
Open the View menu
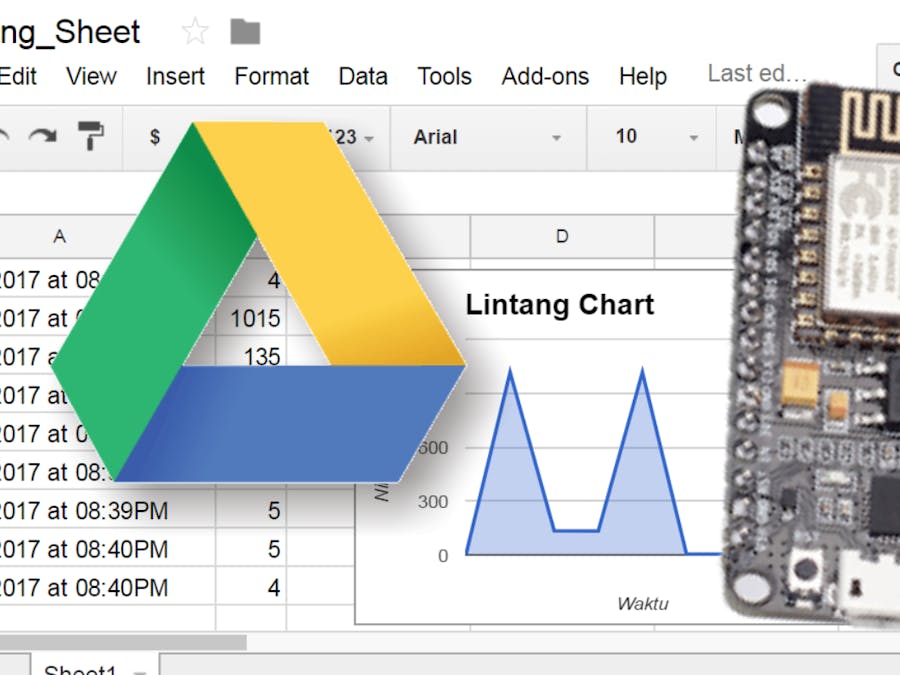[91, 76]
